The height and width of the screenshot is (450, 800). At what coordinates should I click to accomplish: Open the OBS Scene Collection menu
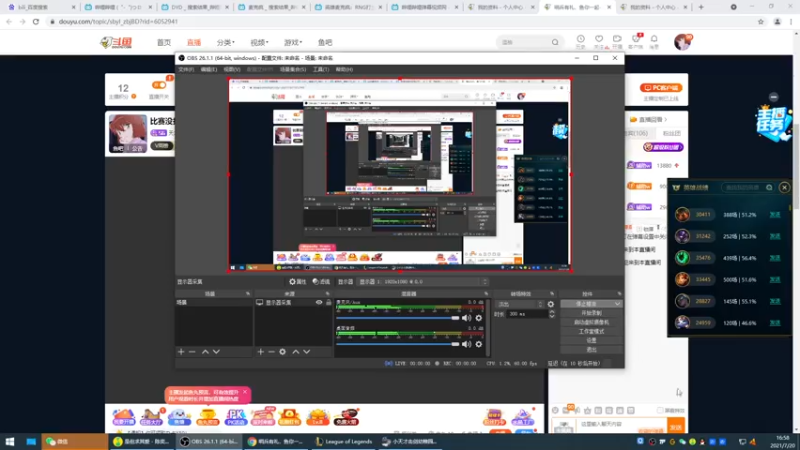293,69
